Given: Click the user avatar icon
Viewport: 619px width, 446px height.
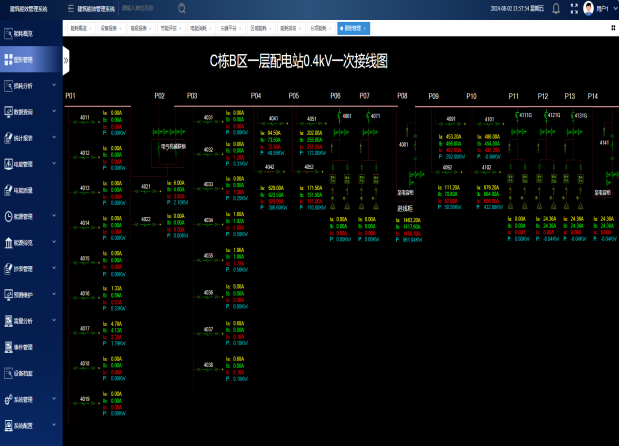Looking at the screenshot, I should pos(588,8).
